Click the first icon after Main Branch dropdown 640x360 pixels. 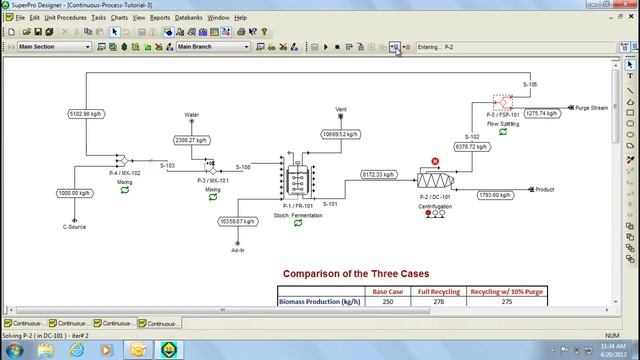pyautogui.click(x=260, y=47)
